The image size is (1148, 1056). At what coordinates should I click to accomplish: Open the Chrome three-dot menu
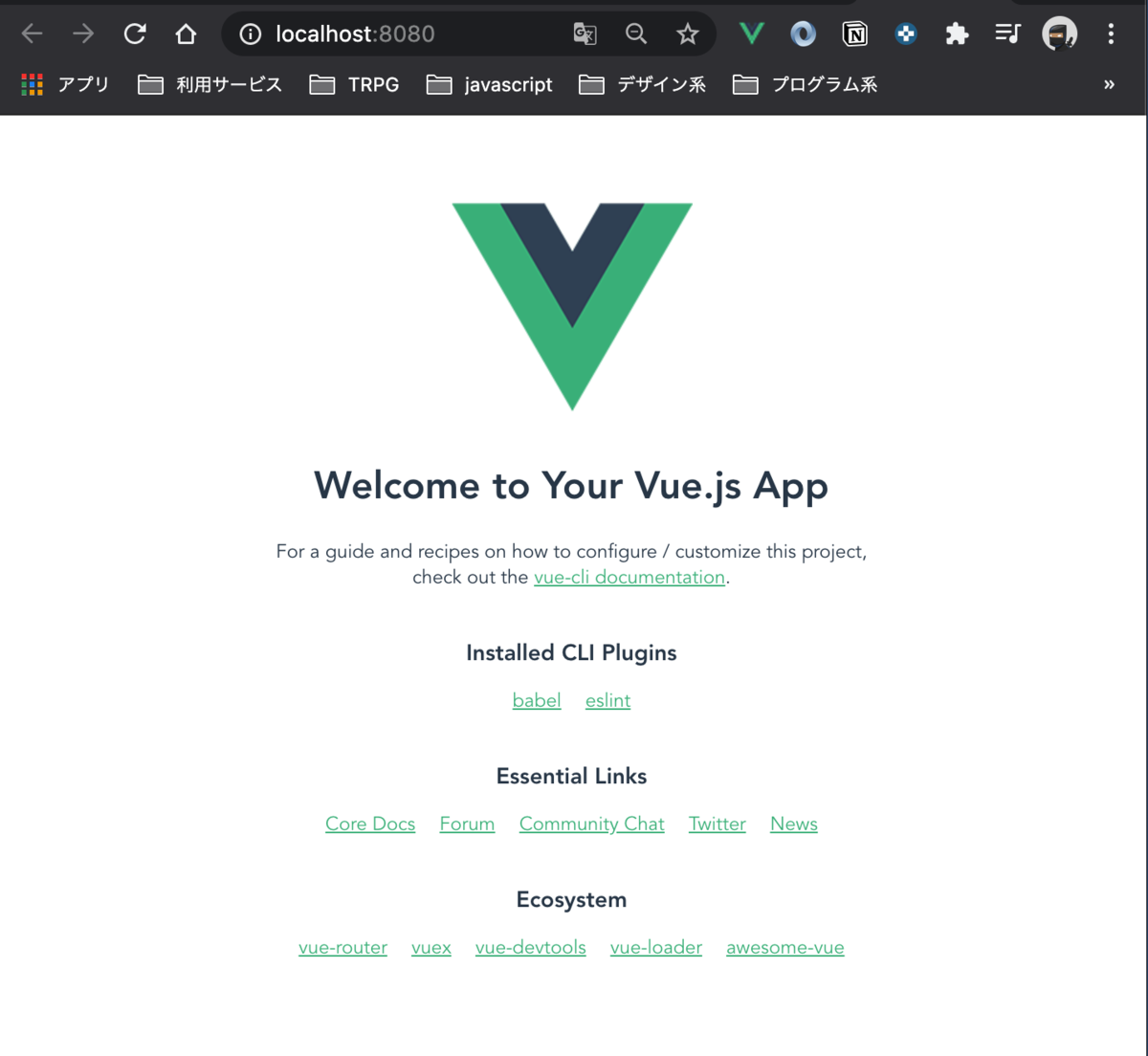(1111, 34)
